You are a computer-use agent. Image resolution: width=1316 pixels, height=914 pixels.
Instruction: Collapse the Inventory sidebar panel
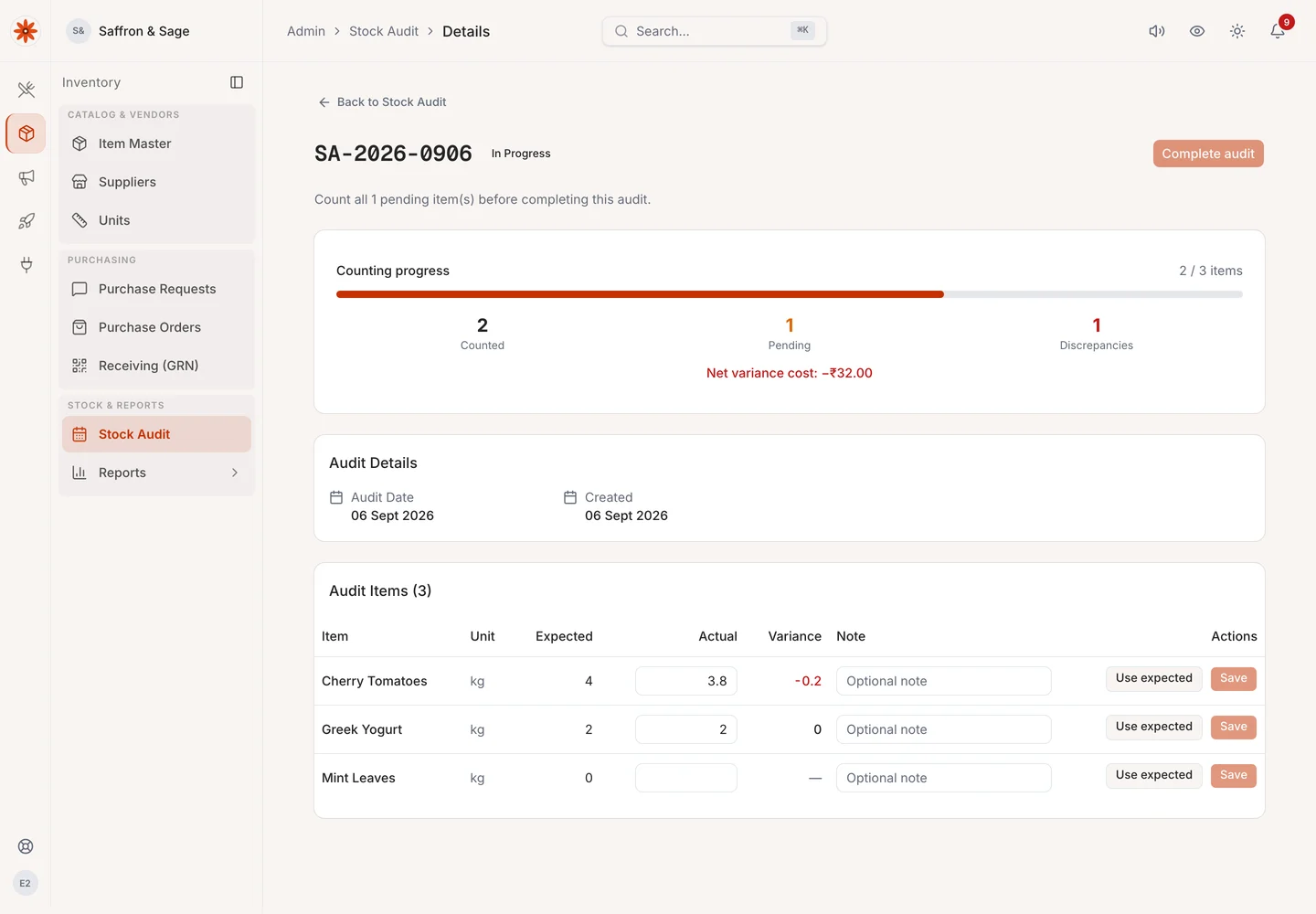click(237, 82)
